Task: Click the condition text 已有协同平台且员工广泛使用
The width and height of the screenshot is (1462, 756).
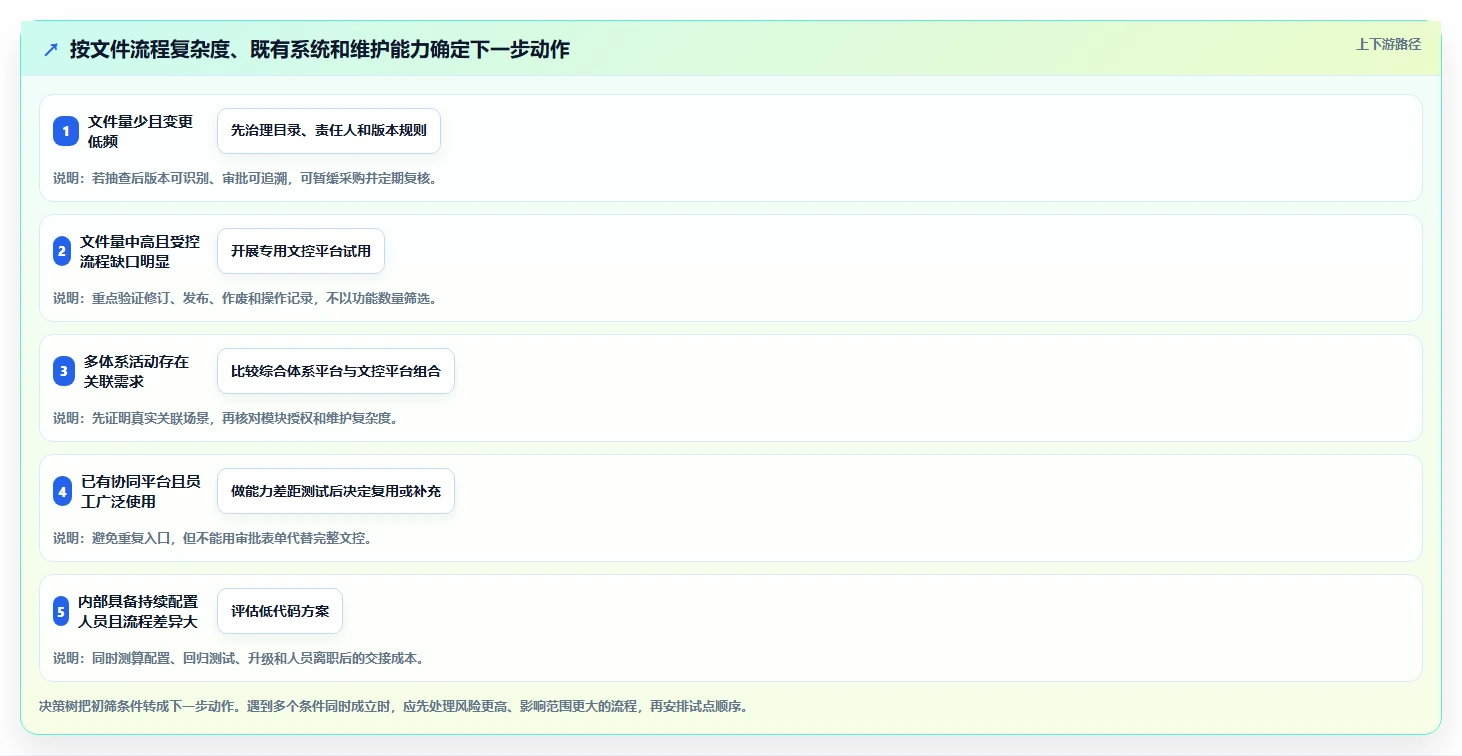Action: pyautogui.click(x=141, y=491)
